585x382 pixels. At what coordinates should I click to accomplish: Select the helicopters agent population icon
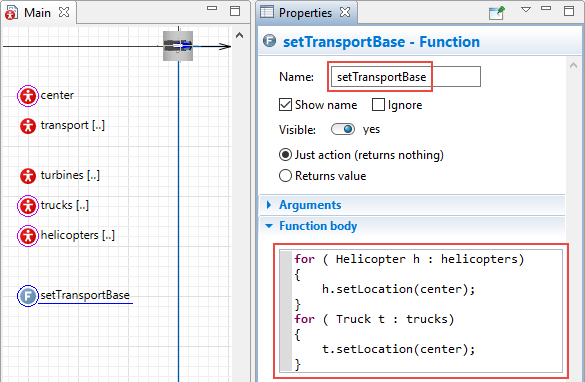point(28,236)
